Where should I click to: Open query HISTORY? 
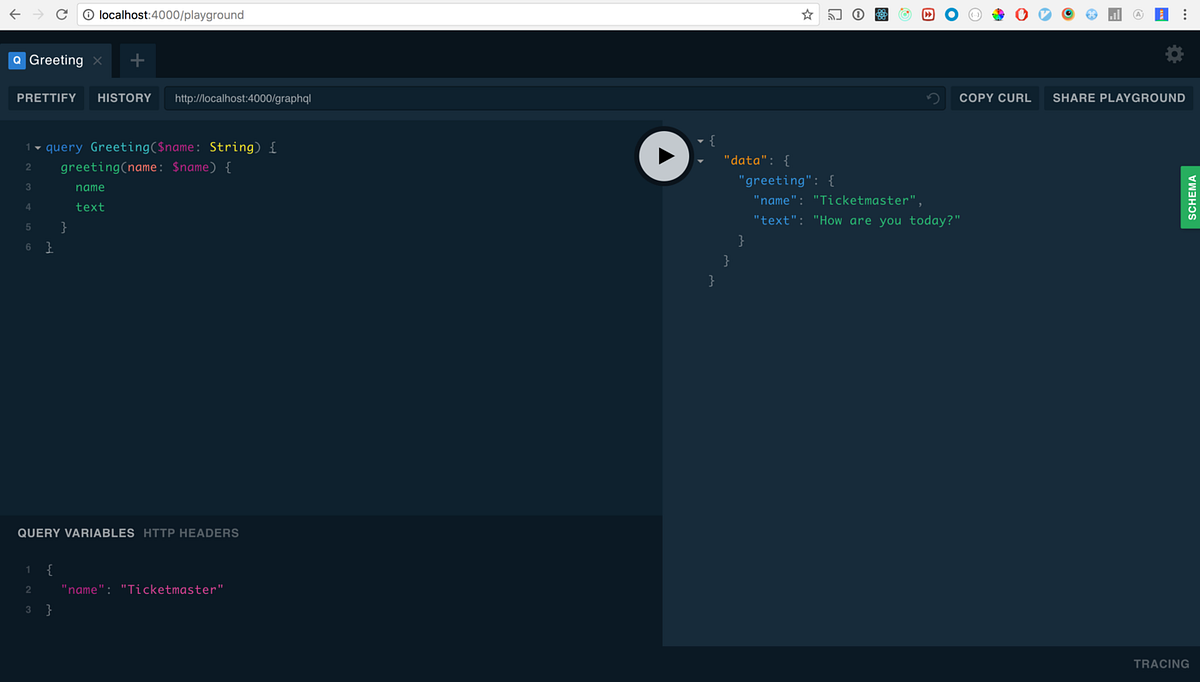[x=123, y=98]
